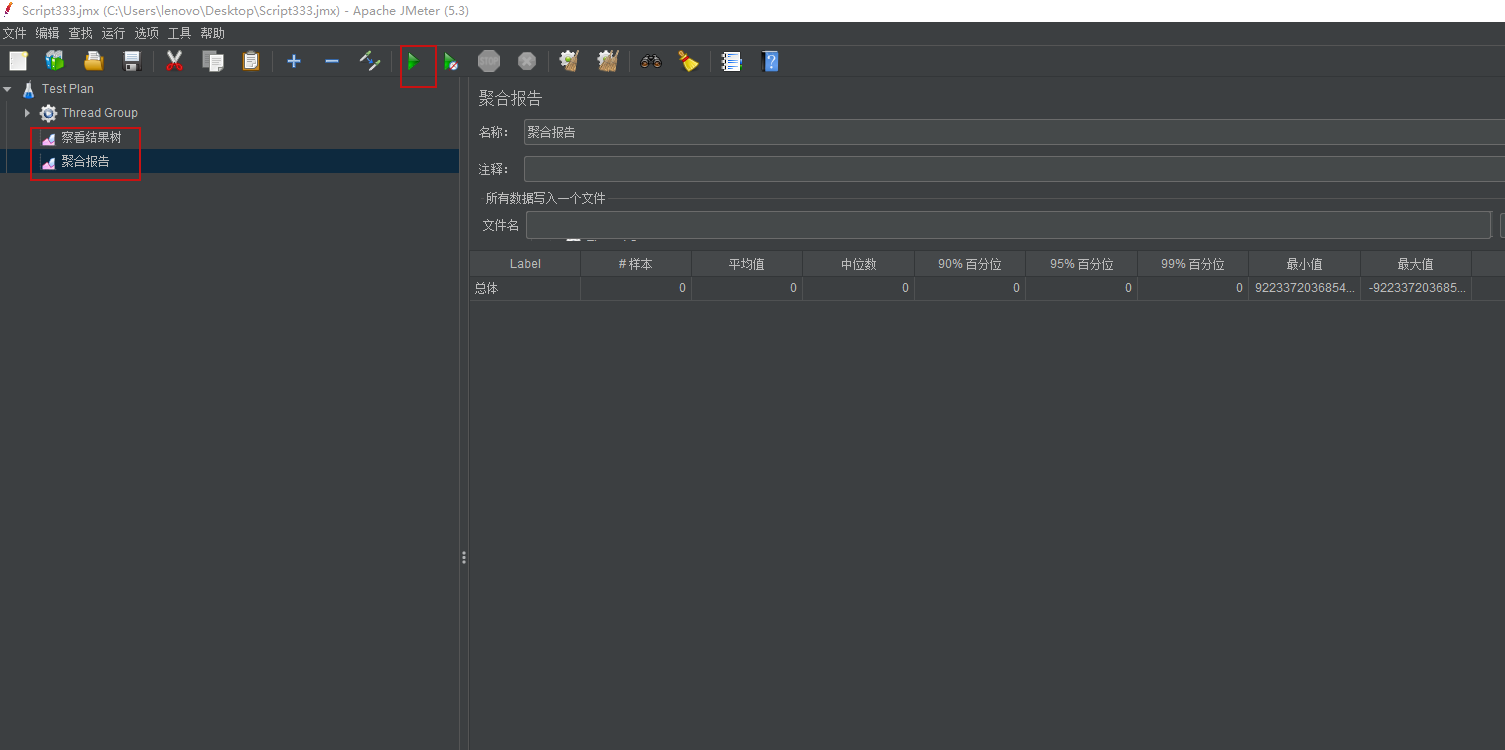The image size is (1505, 750).
Task: Click the STOP test icon
Action: 489,61
